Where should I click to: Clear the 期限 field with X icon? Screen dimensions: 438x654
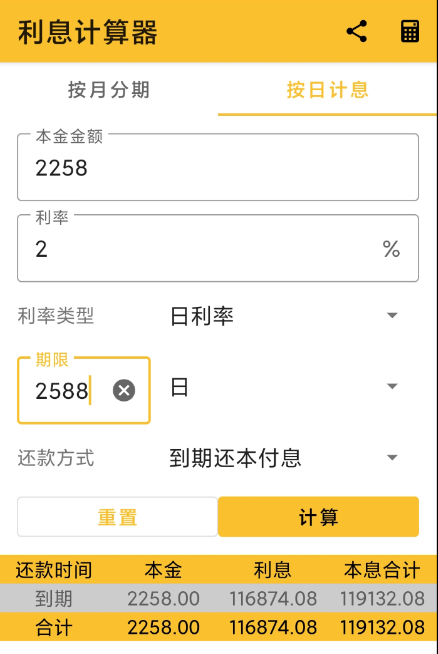[x=124, y=390]
